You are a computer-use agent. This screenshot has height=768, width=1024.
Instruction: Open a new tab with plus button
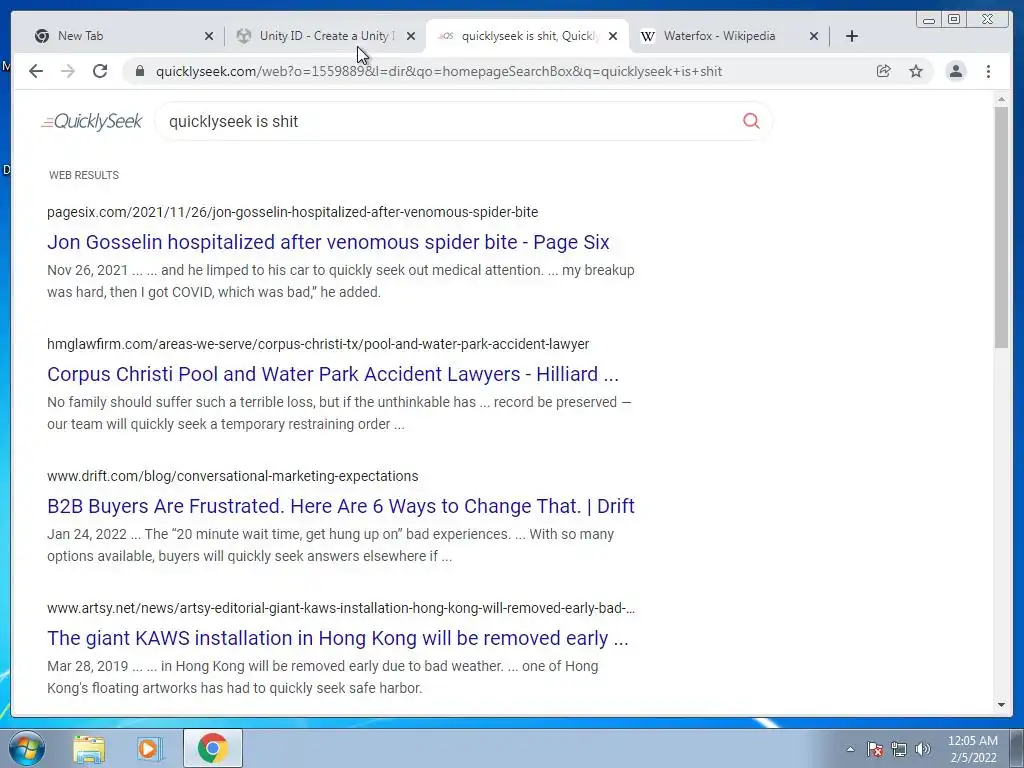[852, 36]
